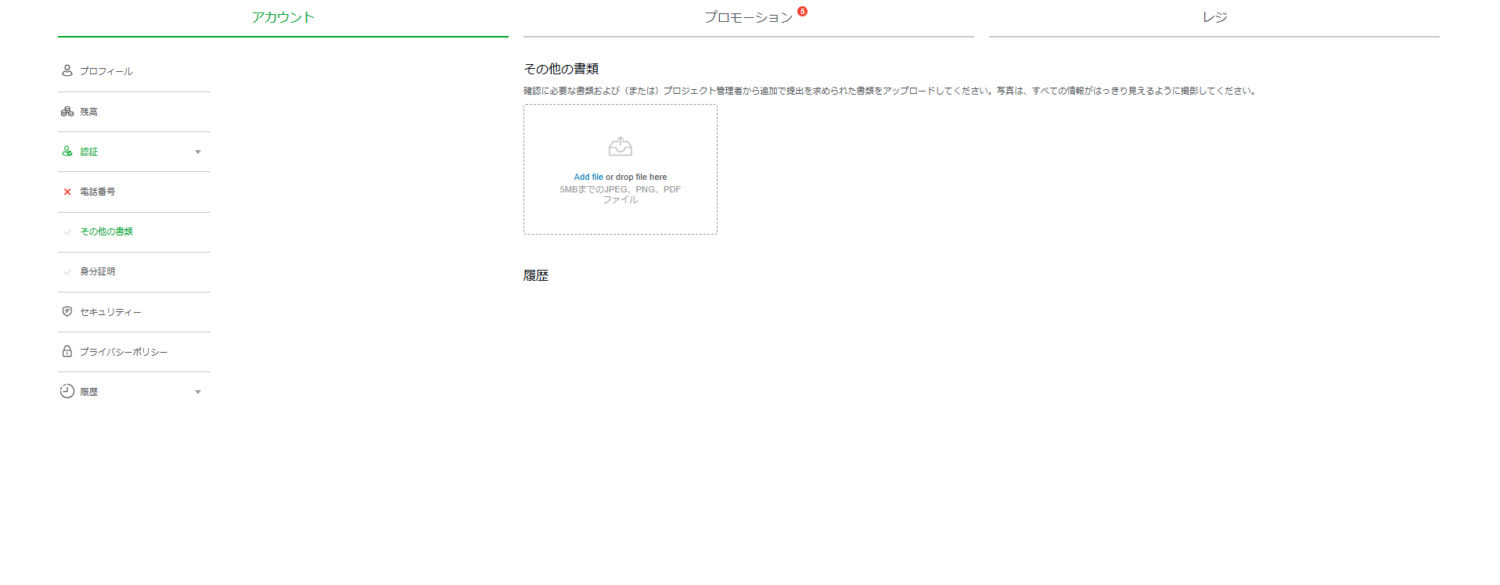Open セキュリティー settings
1500x585 pixels.
pyautogui.click(x=110, y=311)
